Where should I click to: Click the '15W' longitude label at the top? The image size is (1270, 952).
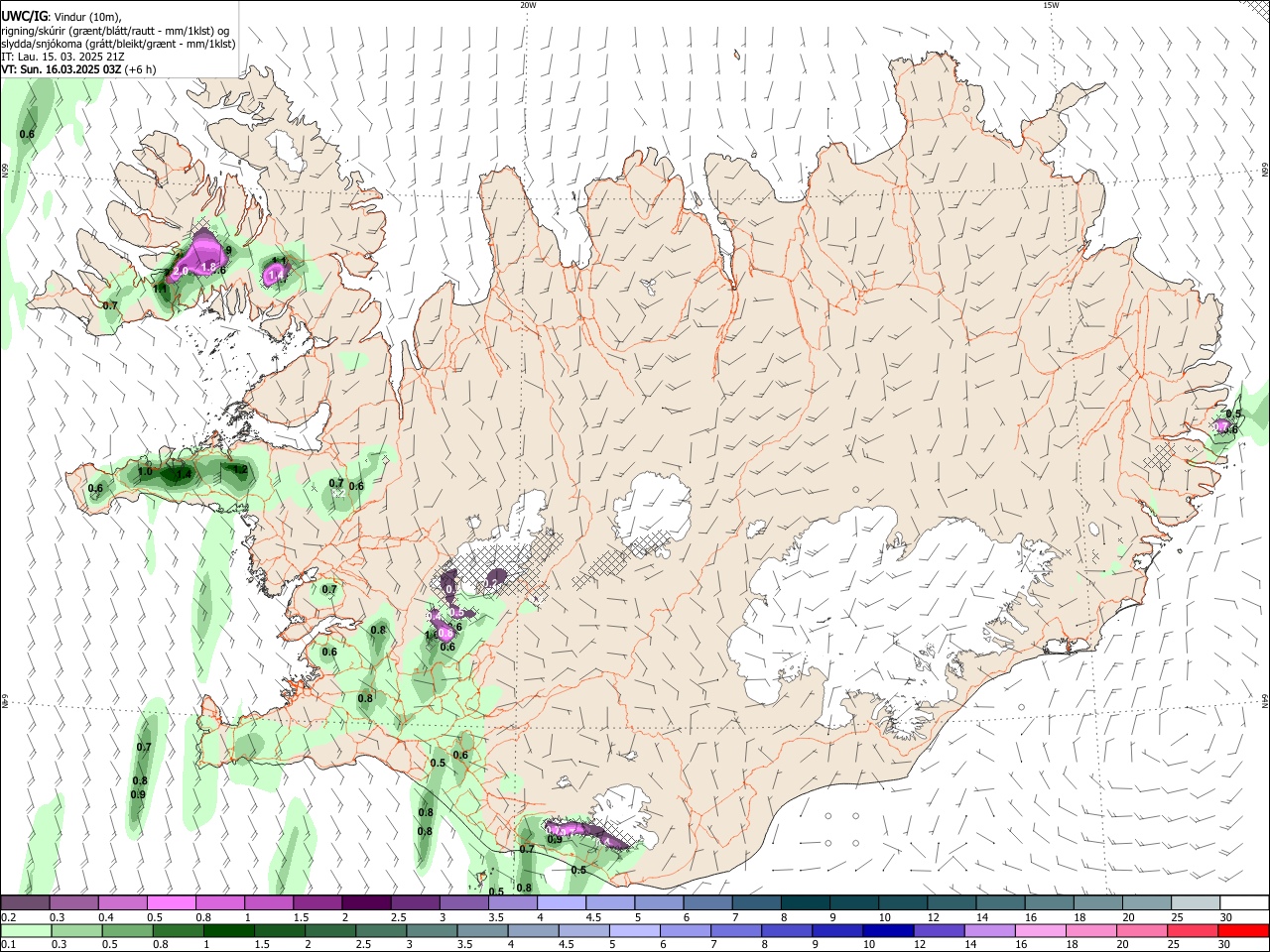point(1051,5)
